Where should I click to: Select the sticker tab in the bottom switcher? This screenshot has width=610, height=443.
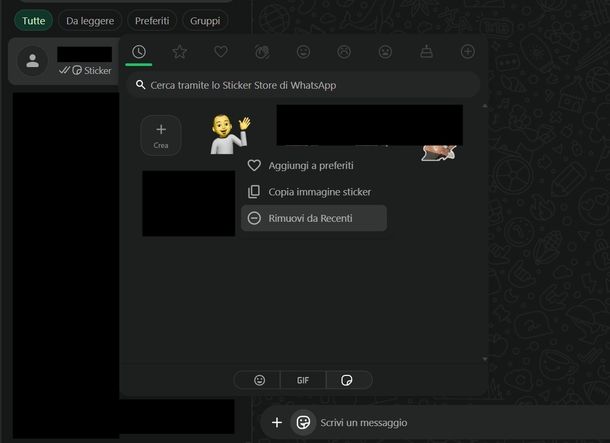[347, 380]
